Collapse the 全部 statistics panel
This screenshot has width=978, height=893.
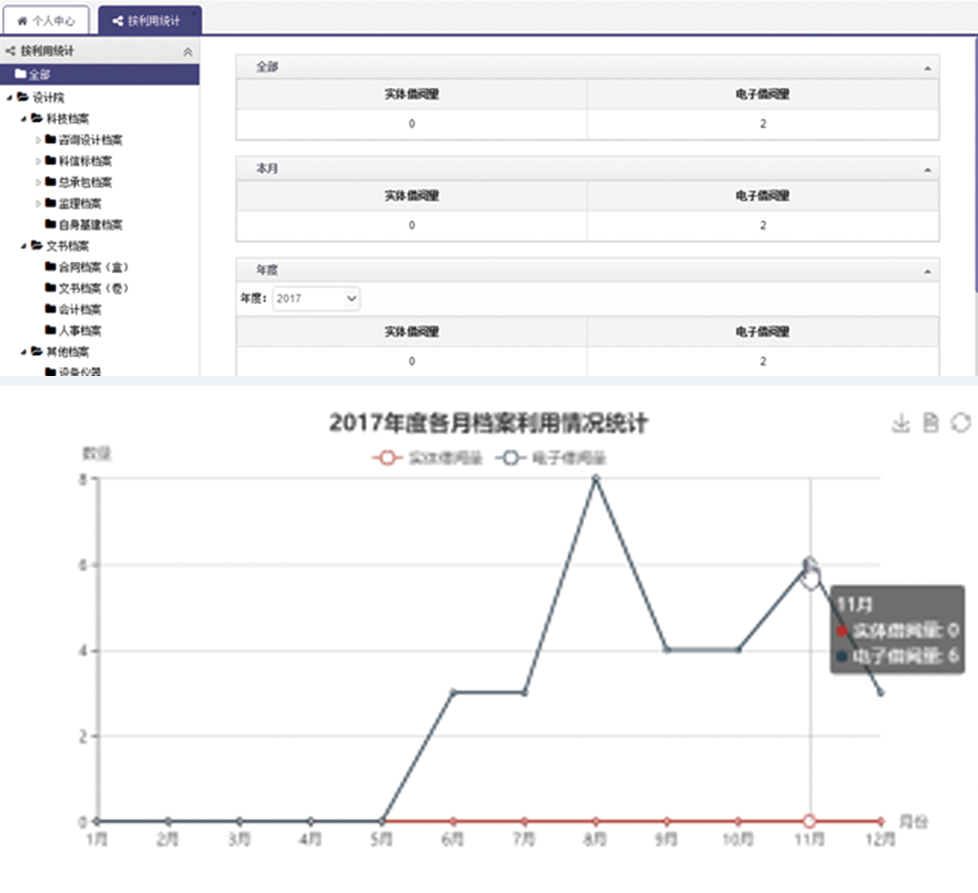pyautogui.click(x=927, y=67)
